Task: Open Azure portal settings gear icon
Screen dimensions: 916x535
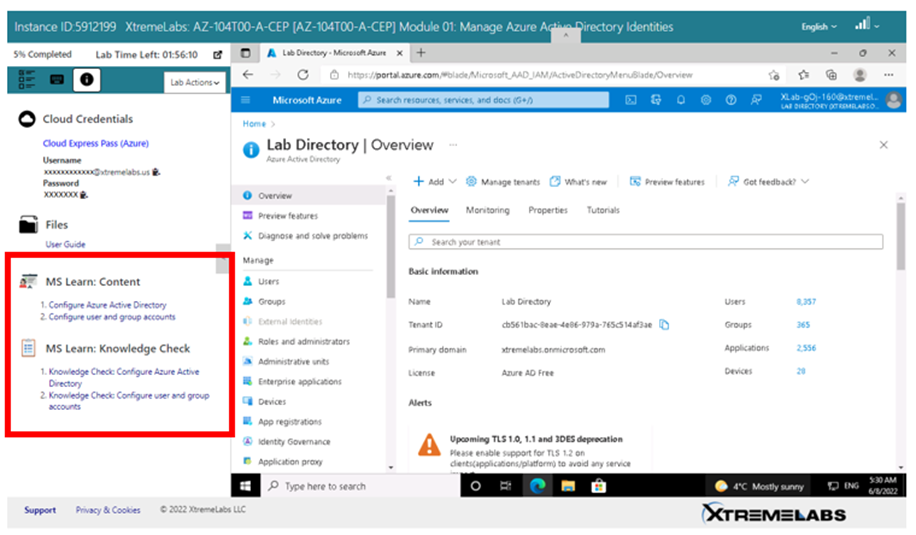Action: click(706, 100)
